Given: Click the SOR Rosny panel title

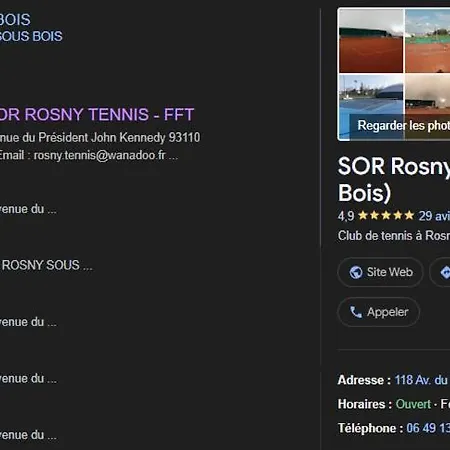Looking at the screenshot, I should pyautogui.click(x=394, y=179).
